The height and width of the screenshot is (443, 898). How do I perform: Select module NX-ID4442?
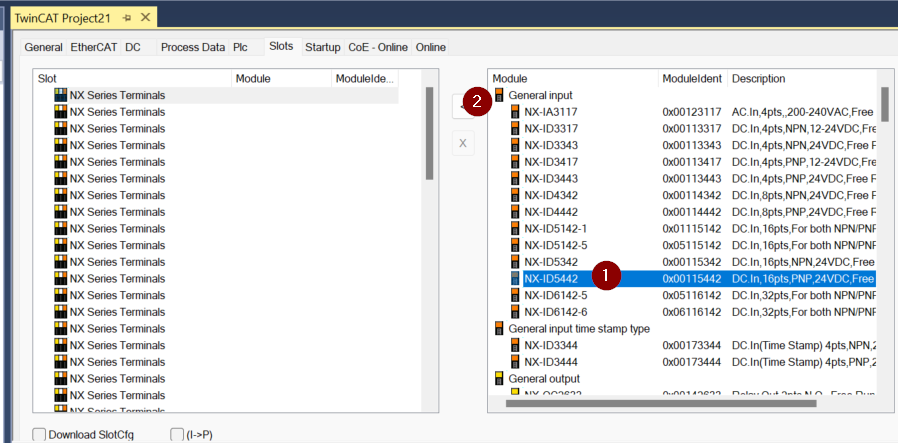[551, 212]
